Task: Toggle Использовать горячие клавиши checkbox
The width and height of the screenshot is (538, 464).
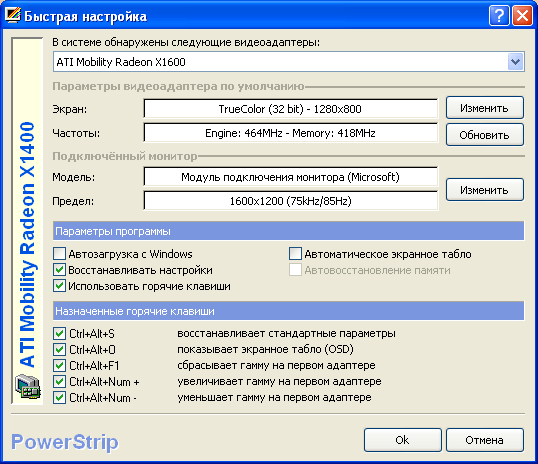Action: (59, 286)
